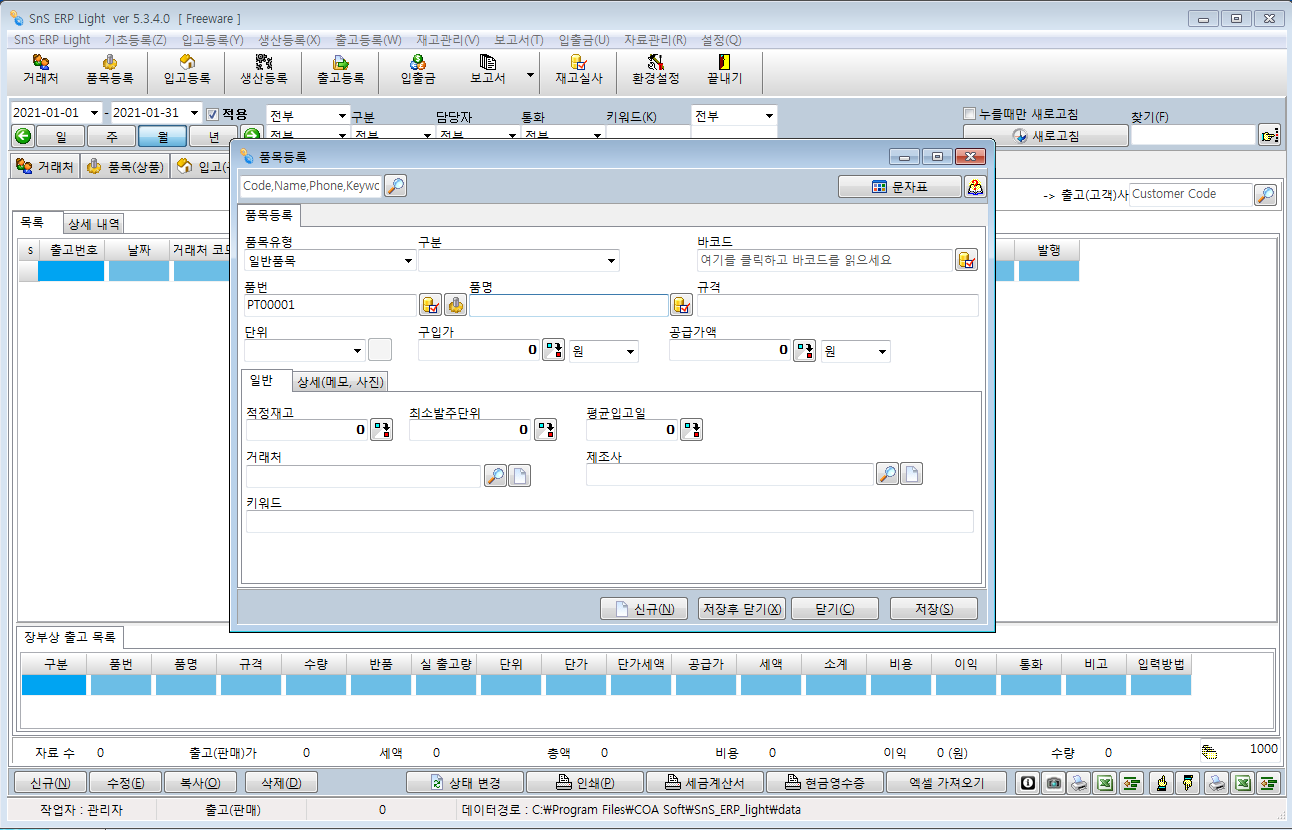This screenshot has height=830, width=1292.
Task: Click the 품명 input field
Action: (x=567, y=306)
